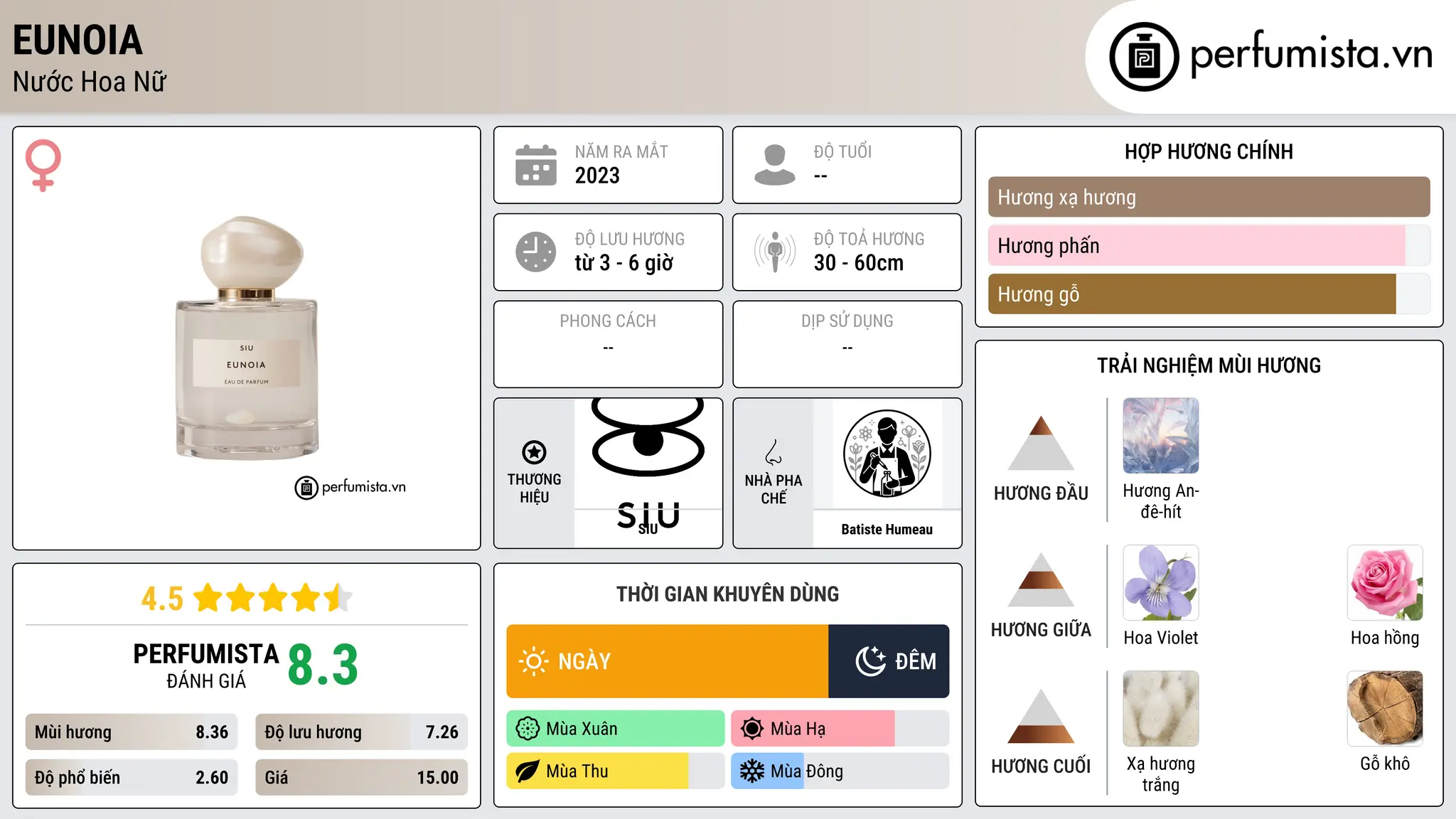Select the Hương An-đê-hít note image

(x=1161, y=436)
